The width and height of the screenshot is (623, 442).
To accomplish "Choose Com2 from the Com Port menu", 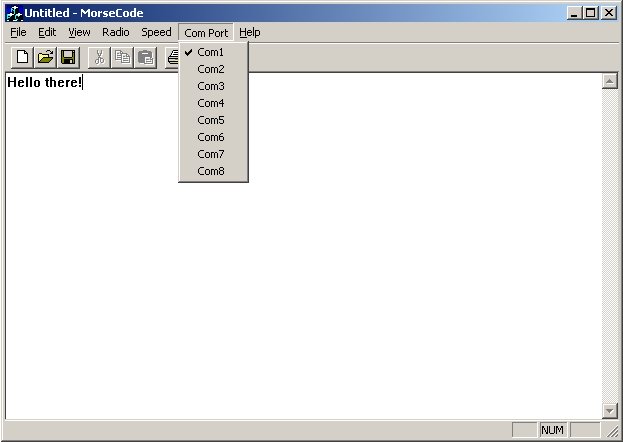I will (x=213, y=69).
